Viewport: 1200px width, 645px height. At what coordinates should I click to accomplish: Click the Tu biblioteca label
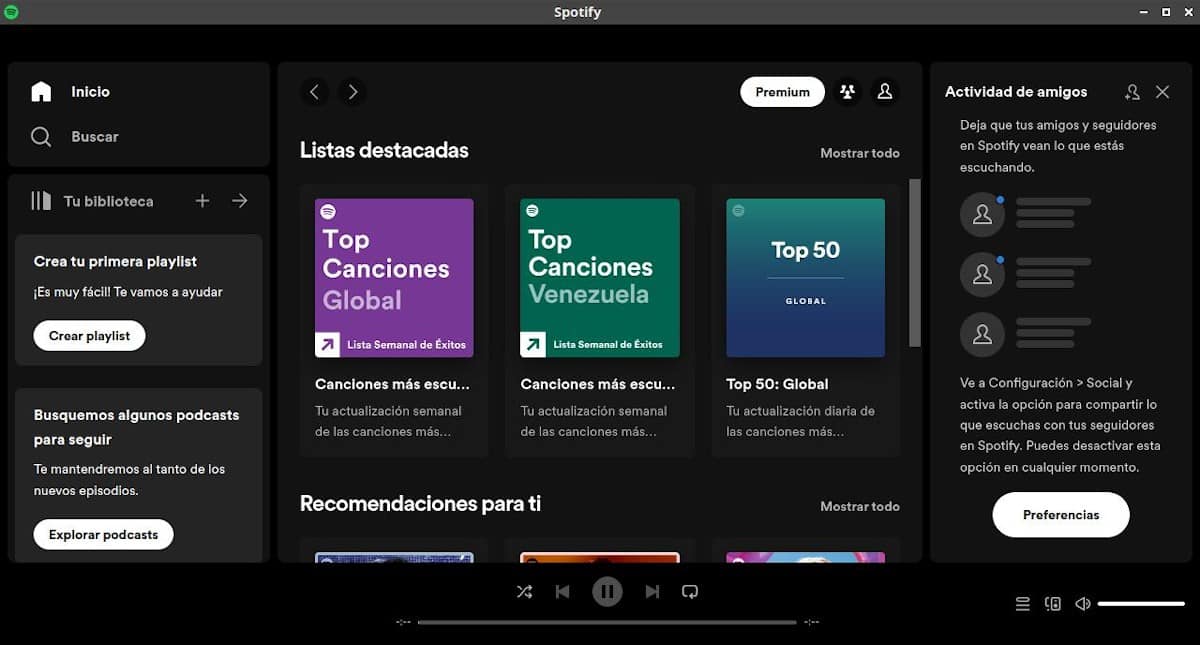point(108,201)
